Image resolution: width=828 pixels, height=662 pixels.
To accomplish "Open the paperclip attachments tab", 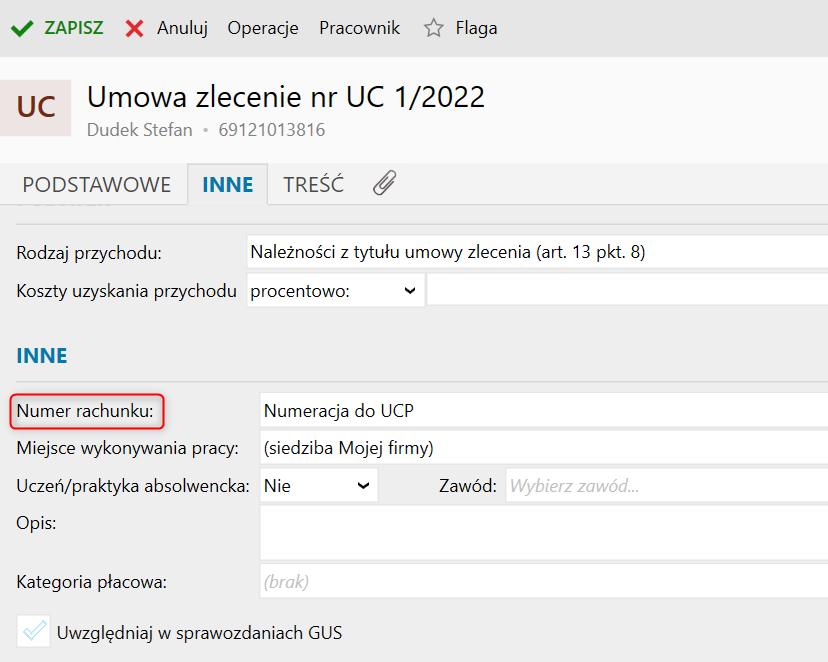I will [x=385, y=184].
